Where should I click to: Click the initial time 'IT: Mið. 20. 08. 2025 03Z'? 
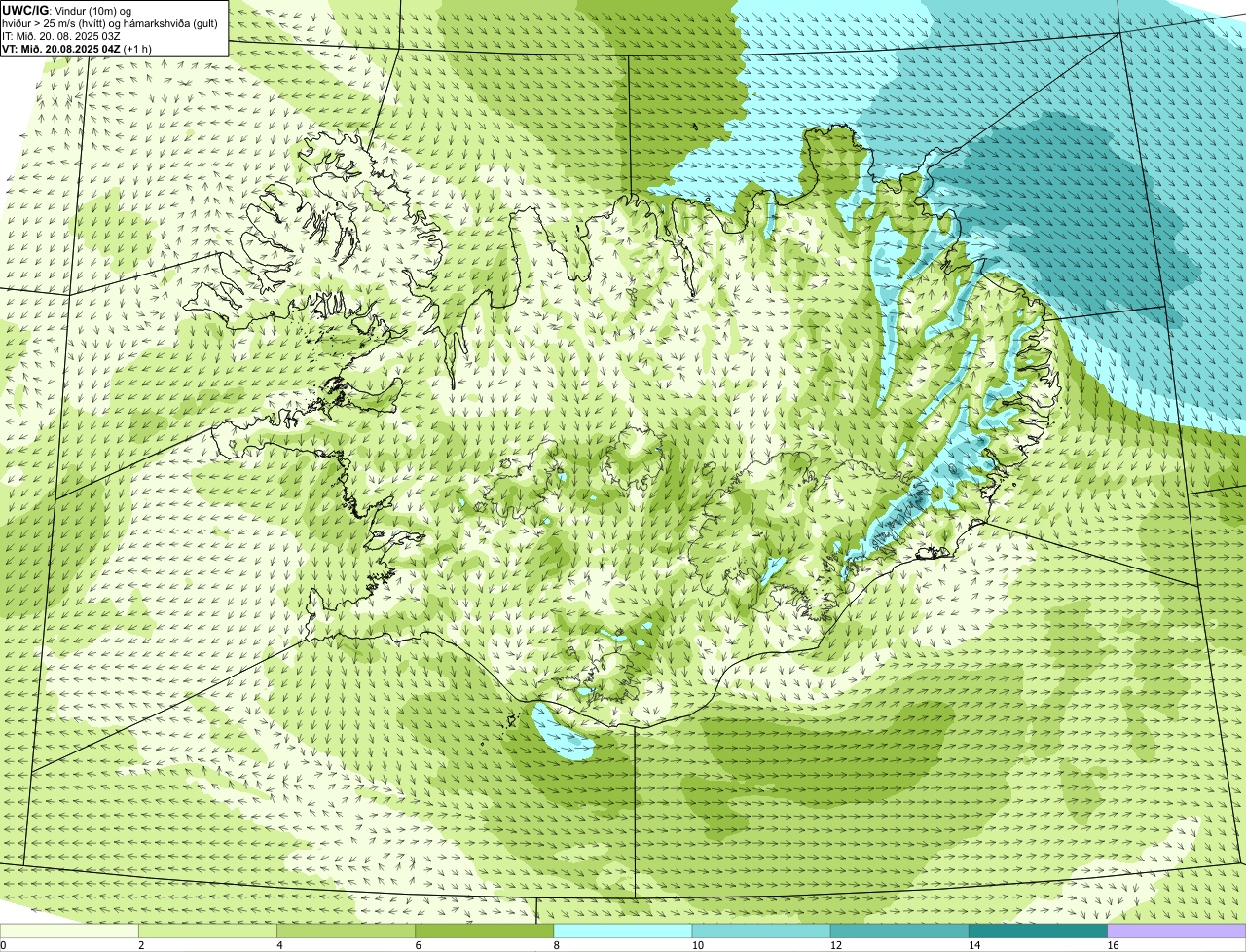point(61,36)
